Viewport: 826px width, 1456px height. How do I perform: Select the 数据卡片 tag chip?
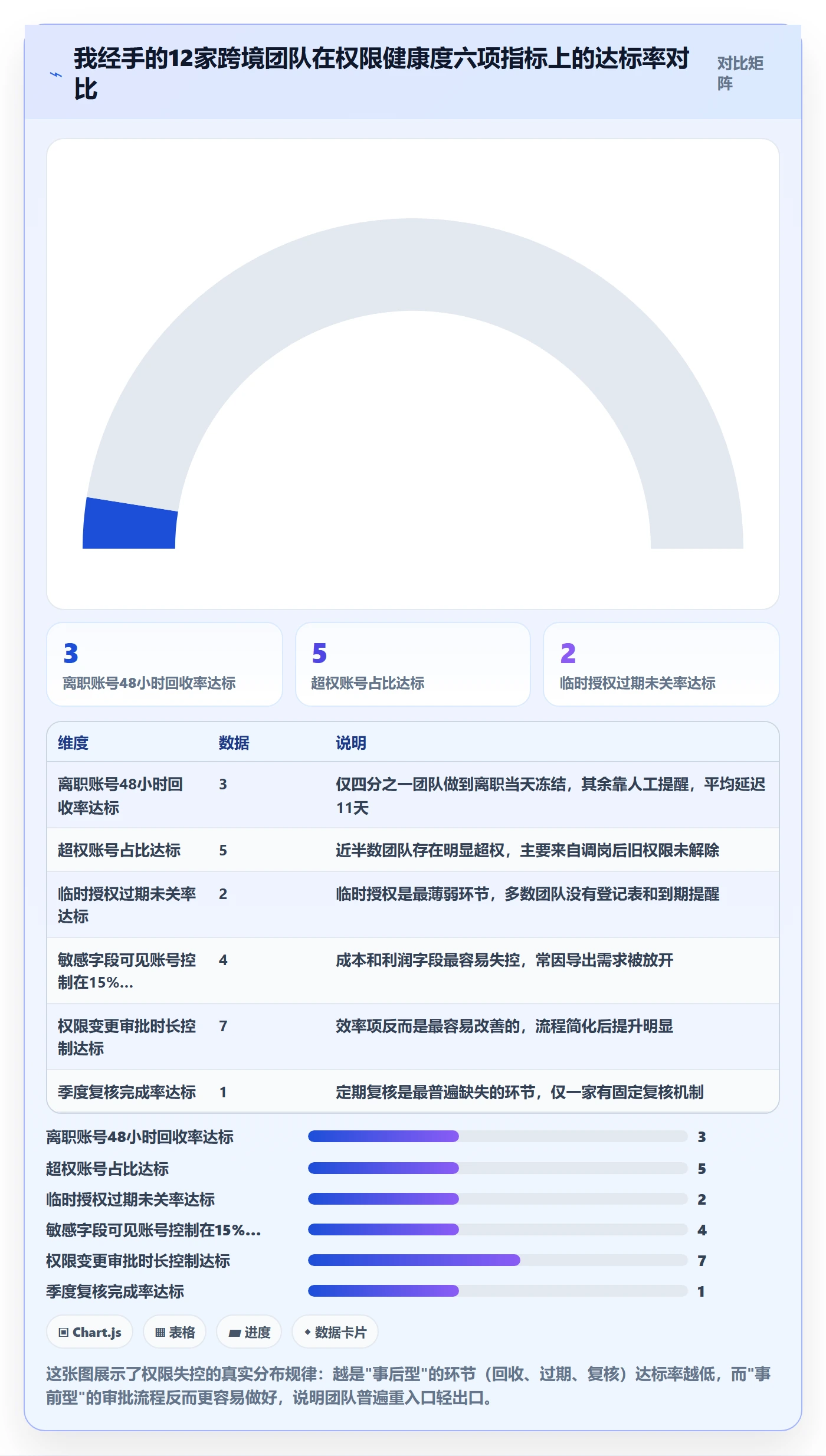pyautogui.click(x=335, y=1332)
